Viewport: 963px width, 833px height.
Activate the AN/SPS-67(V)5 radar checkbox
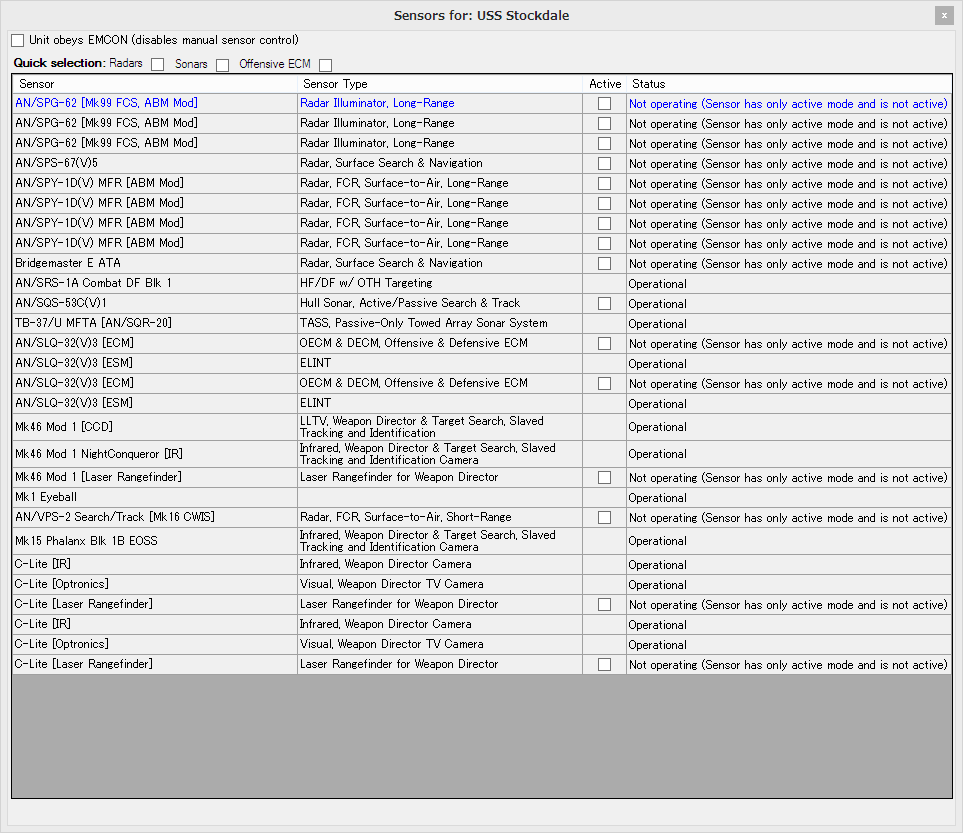point(604,163)
